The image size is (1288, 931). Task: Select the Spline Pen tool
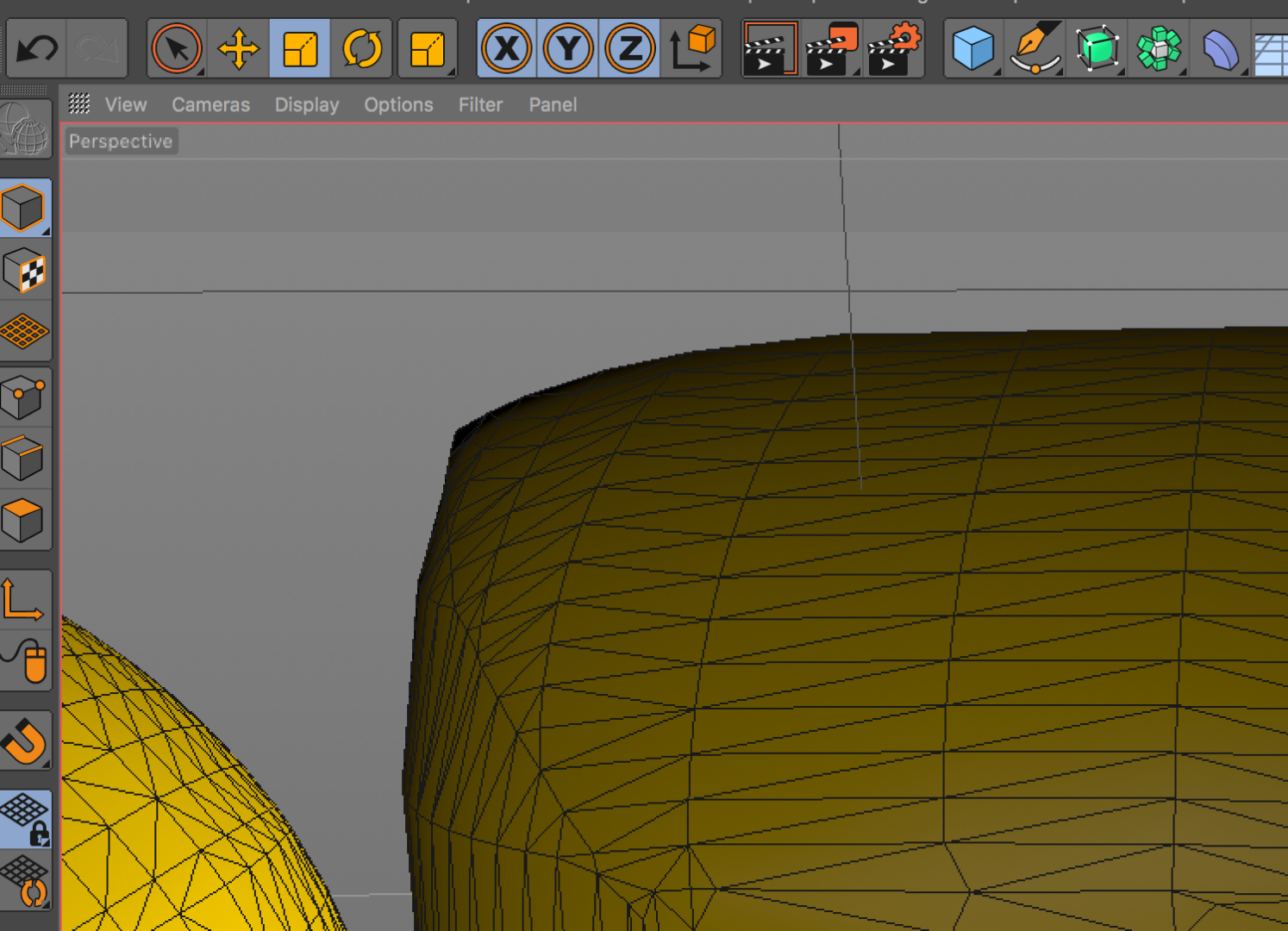click(1035, 48)
